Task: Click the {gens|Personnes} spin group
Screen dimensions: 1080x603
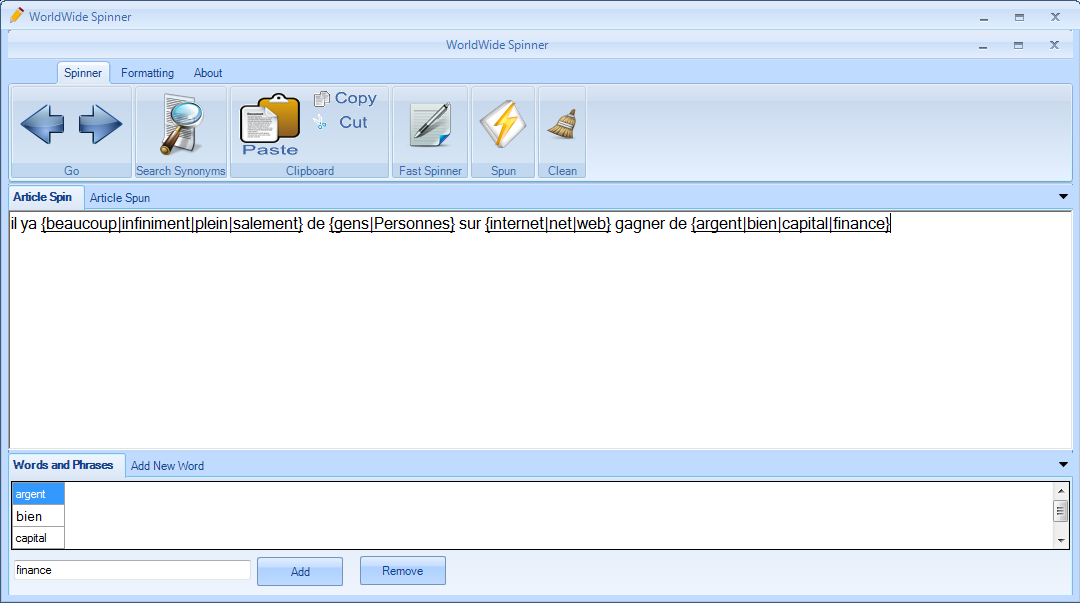Action: 392,223
